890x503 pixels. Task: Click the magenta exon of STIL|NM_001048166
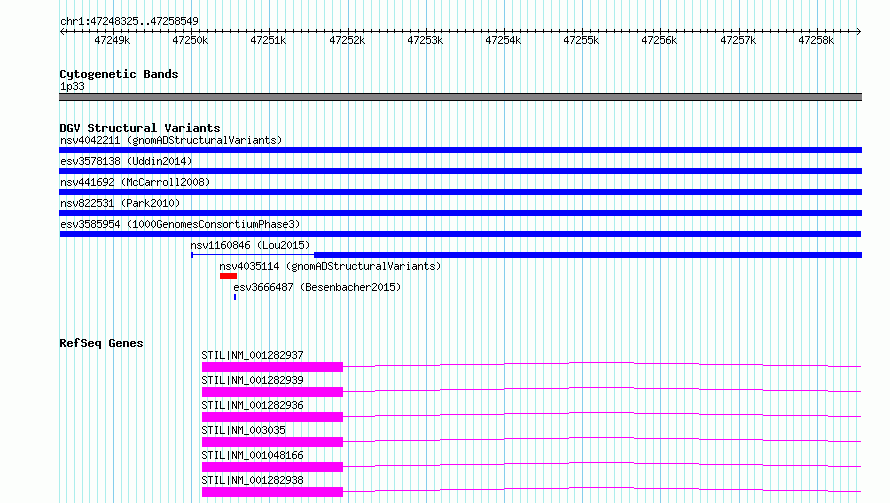272,467
